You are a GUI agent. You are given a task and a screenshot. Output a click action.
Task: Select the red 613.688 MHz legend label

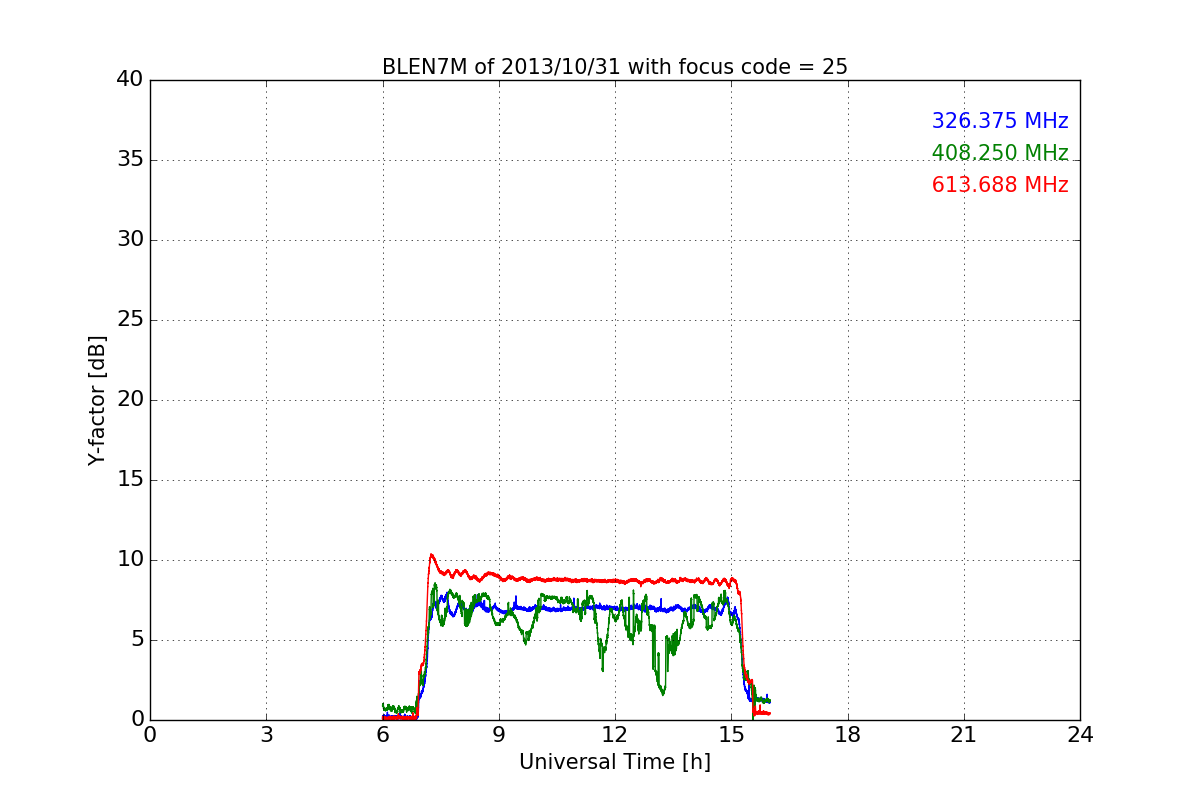pyautogui.click(x=1000, y=185)
